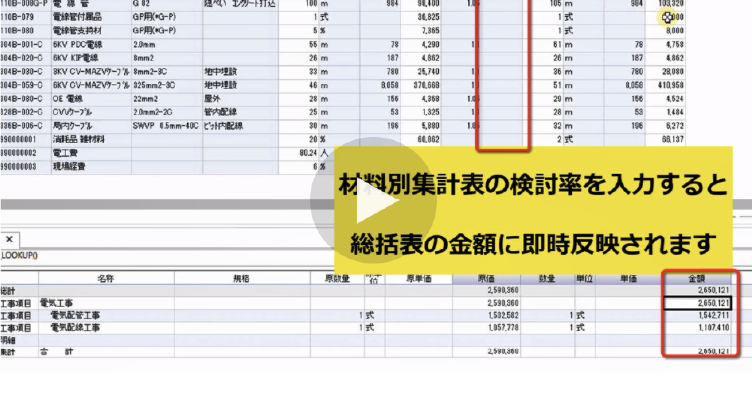Select the CVVケーブル name cell

91,112
